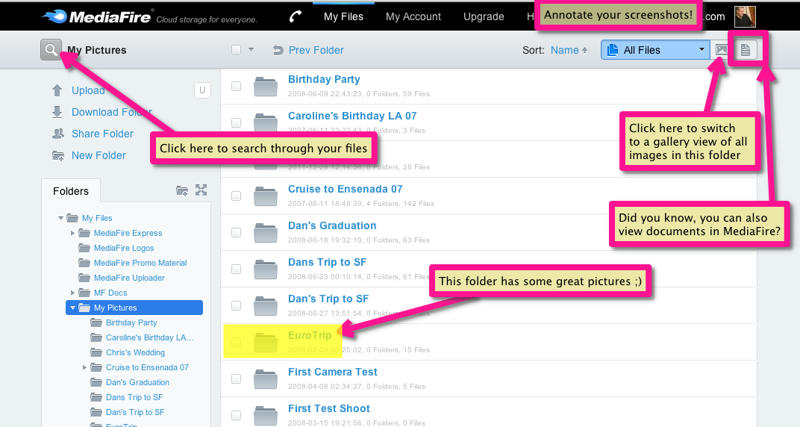Click the folder icon of Cruise to Ensenada 07 row

click(x=265, y=196)
